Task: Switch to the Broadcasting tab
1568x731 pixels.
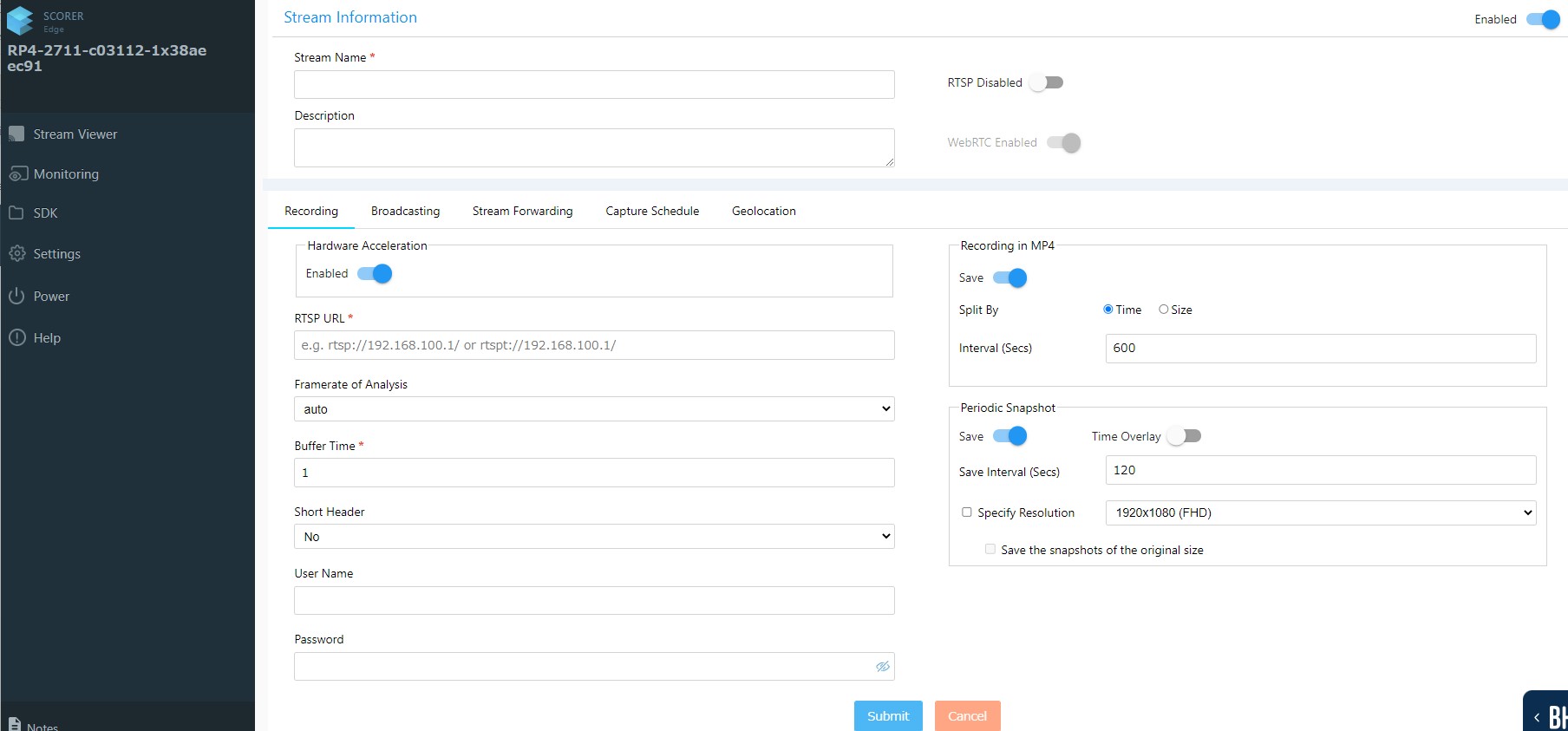Action: 405,211
